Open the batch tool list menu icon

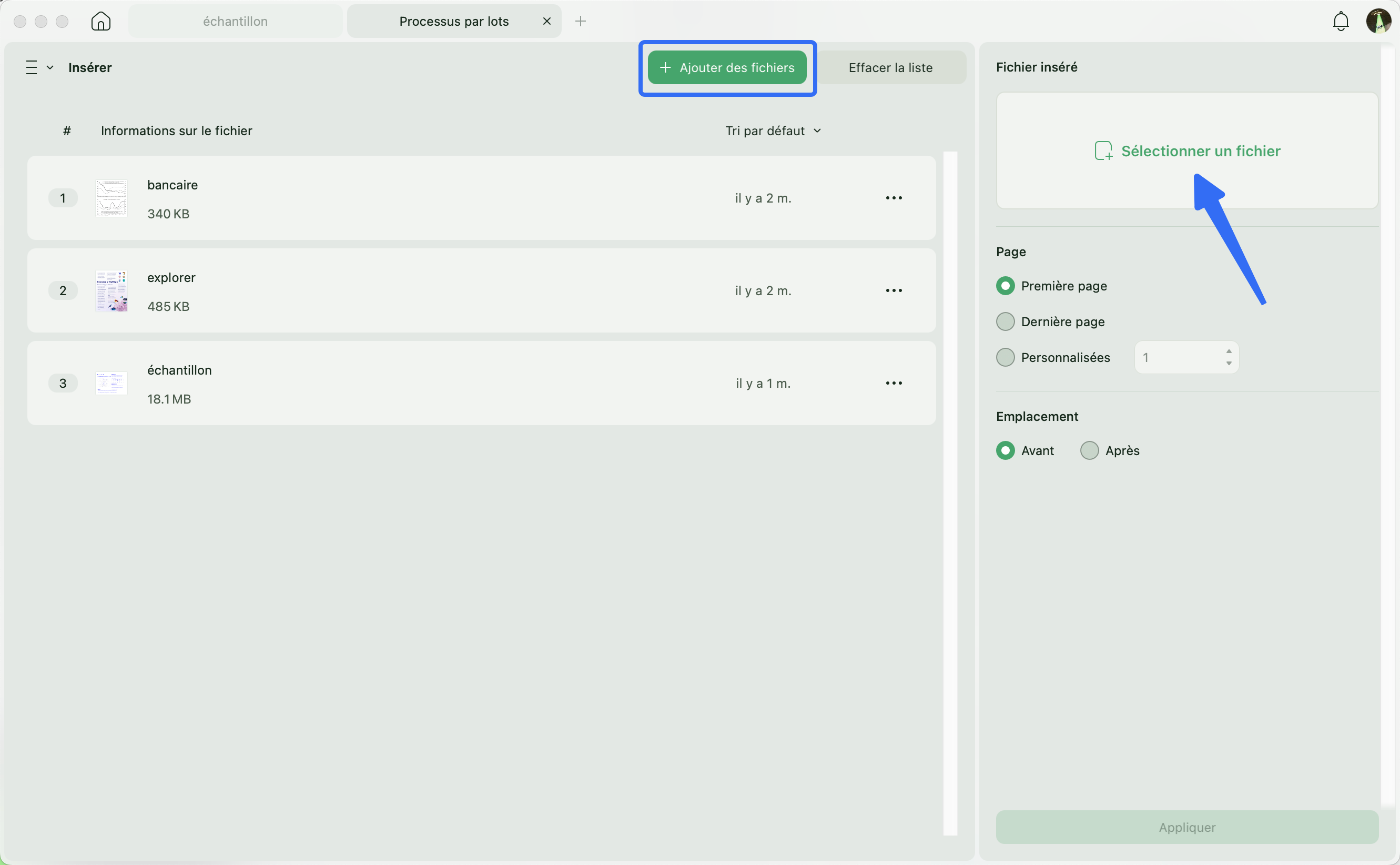(32, 67)
